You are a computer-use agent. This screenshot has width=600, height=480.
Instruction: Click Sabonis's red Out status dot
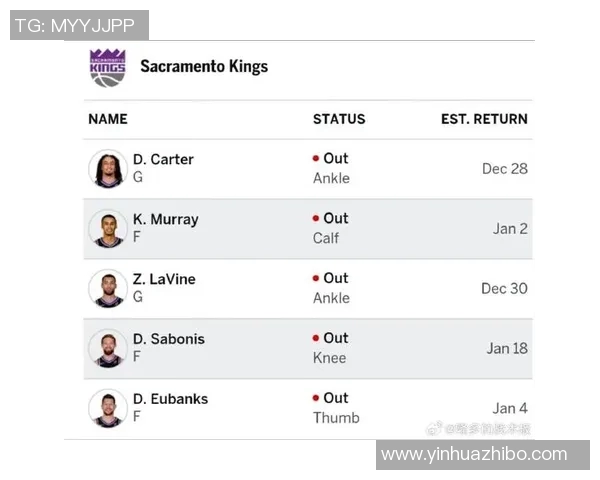316,338
